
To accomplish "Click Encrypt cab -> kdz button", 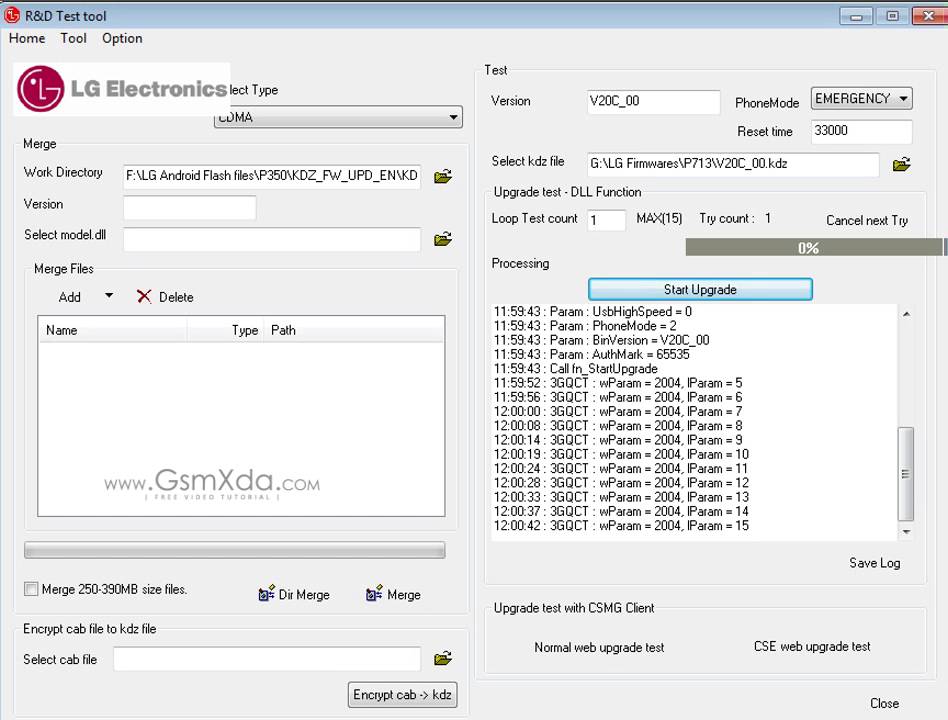I will 403,695.
